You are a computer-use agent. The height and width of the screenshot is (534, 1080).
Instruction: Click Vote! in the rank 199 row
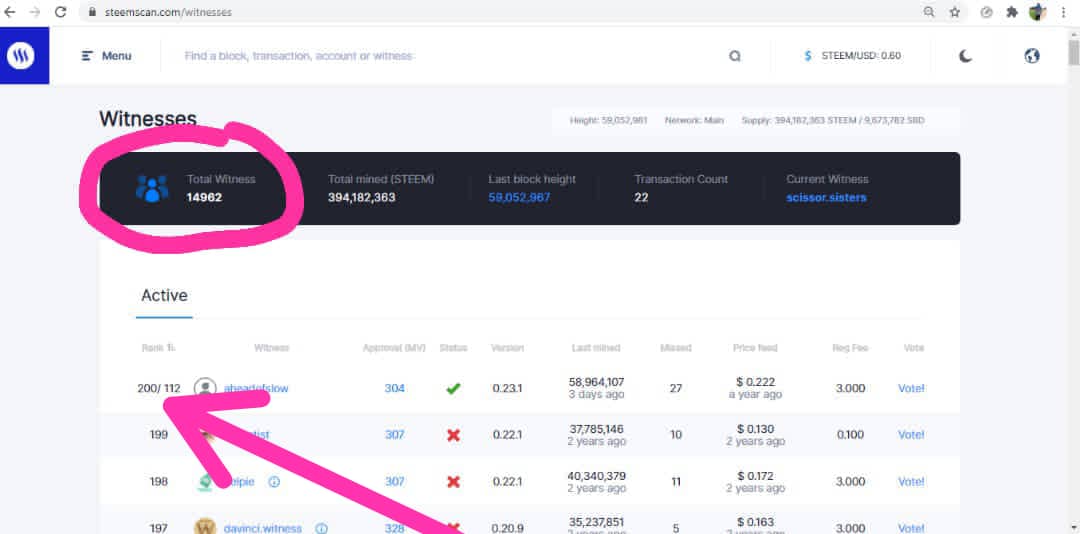click(x=911, y=435)
